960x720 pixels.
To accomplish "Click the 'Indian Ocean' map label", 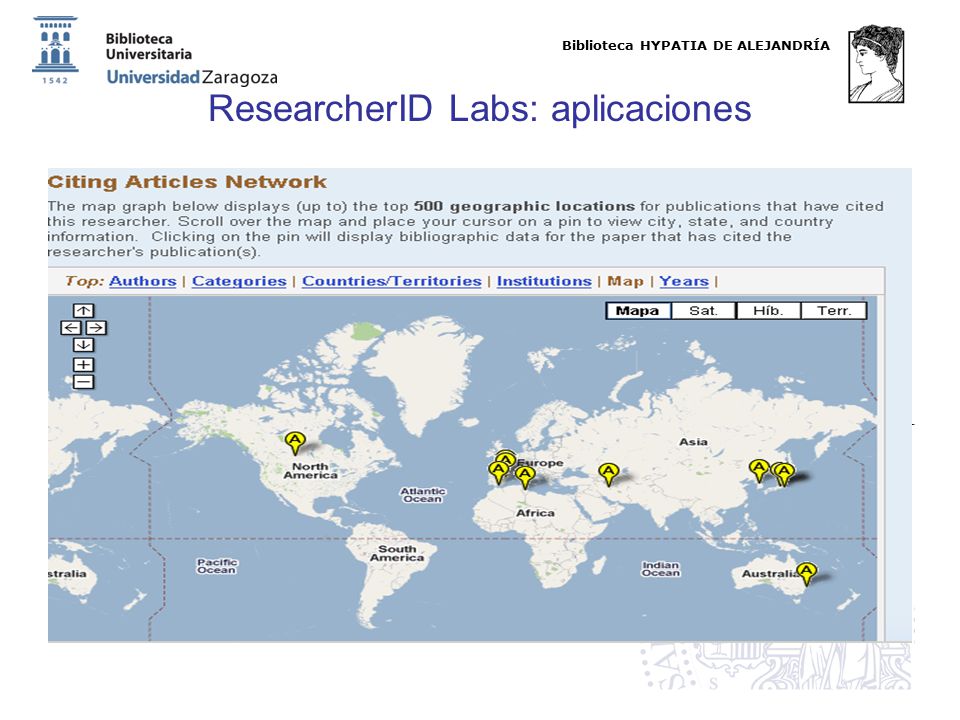I will click(661, 569).
